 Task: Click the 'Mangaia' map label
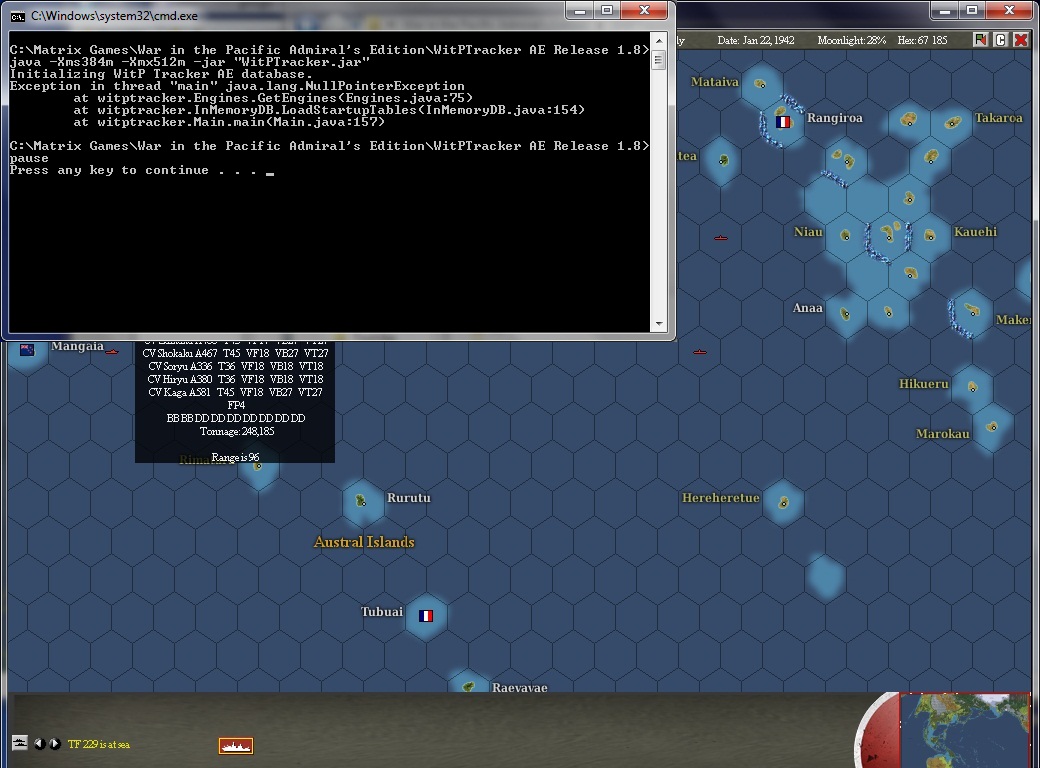tap(78, 346)
